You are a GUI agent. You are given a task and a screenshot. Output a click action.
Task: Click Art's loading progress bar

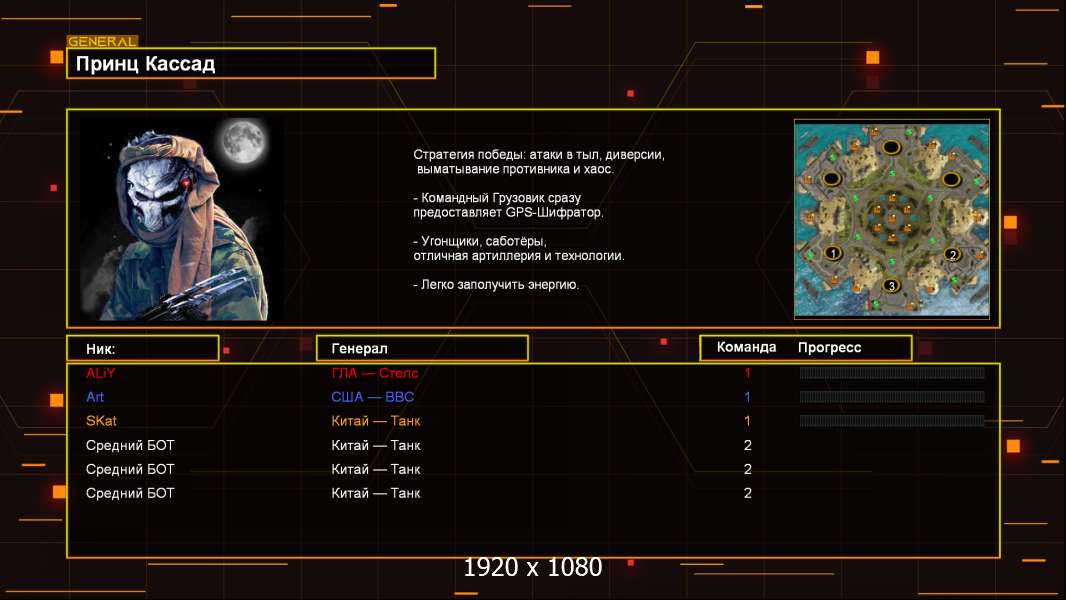click(892, 396)
